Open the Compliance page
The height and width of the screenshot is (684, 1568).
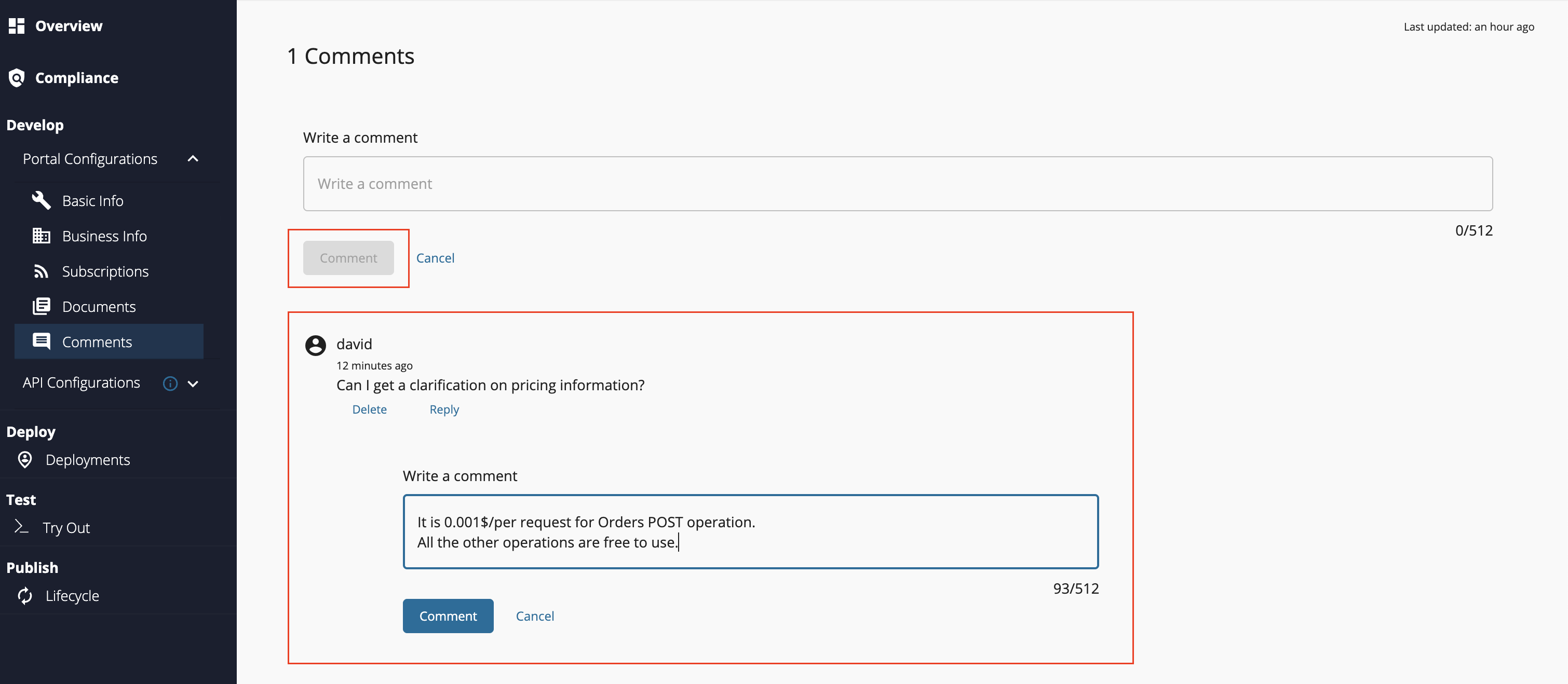pos(76,78)
